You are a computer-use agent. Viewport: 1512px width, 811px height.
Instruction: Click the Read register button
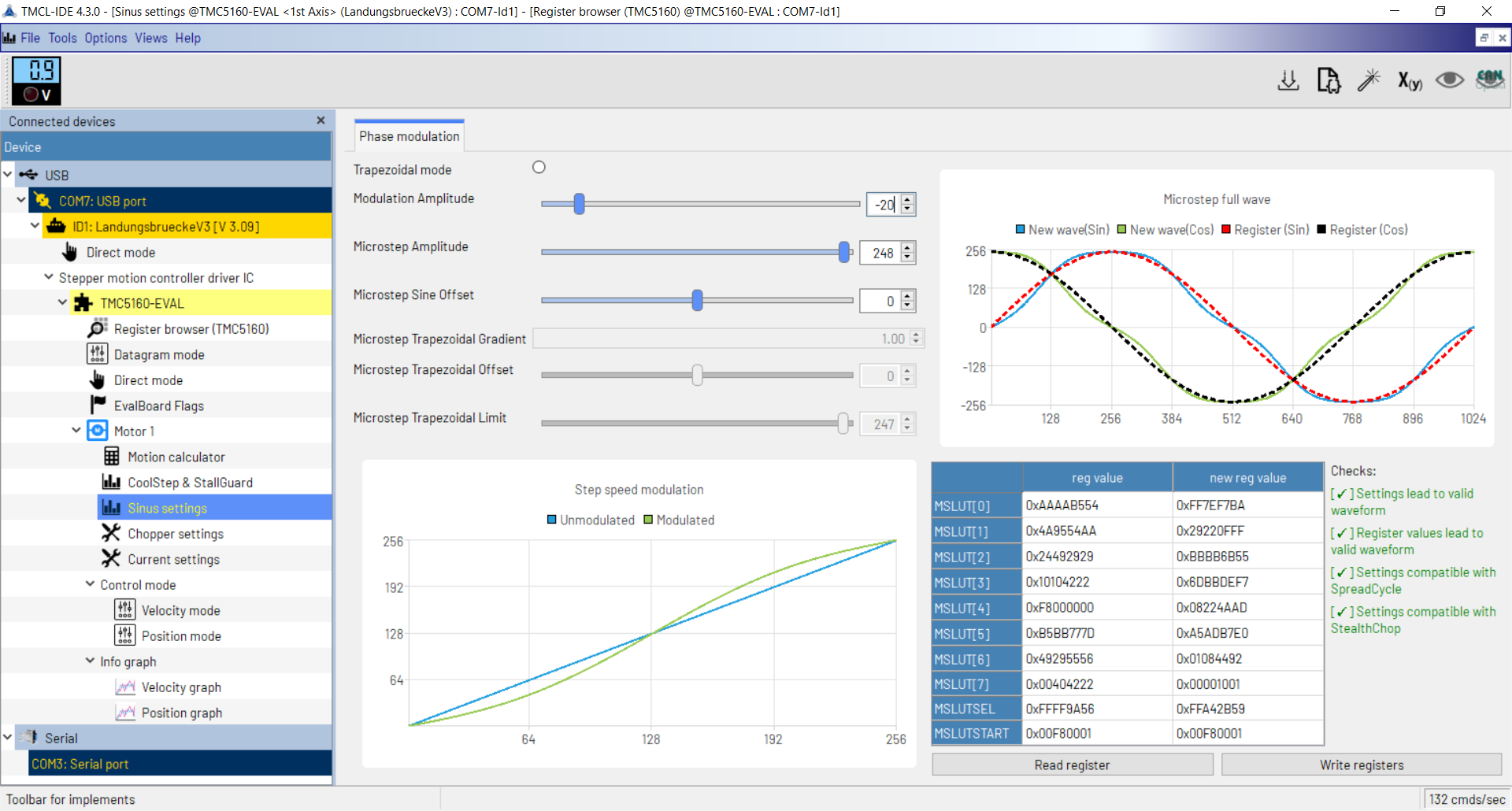pyautogui.click(x=1072, y=765)
